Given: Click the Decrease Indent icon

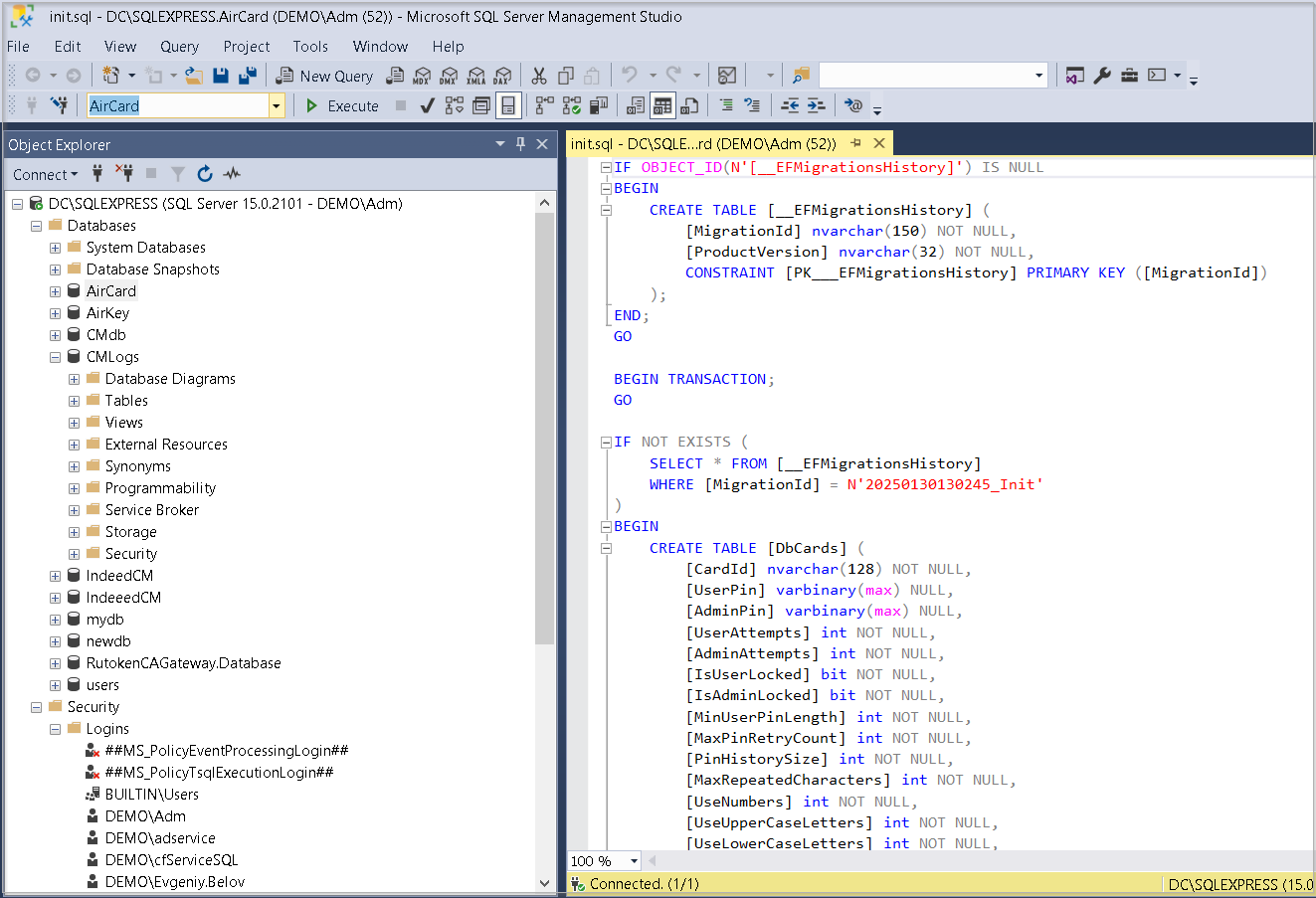Looking at the screenshot, I should click(x=790, y=105).
